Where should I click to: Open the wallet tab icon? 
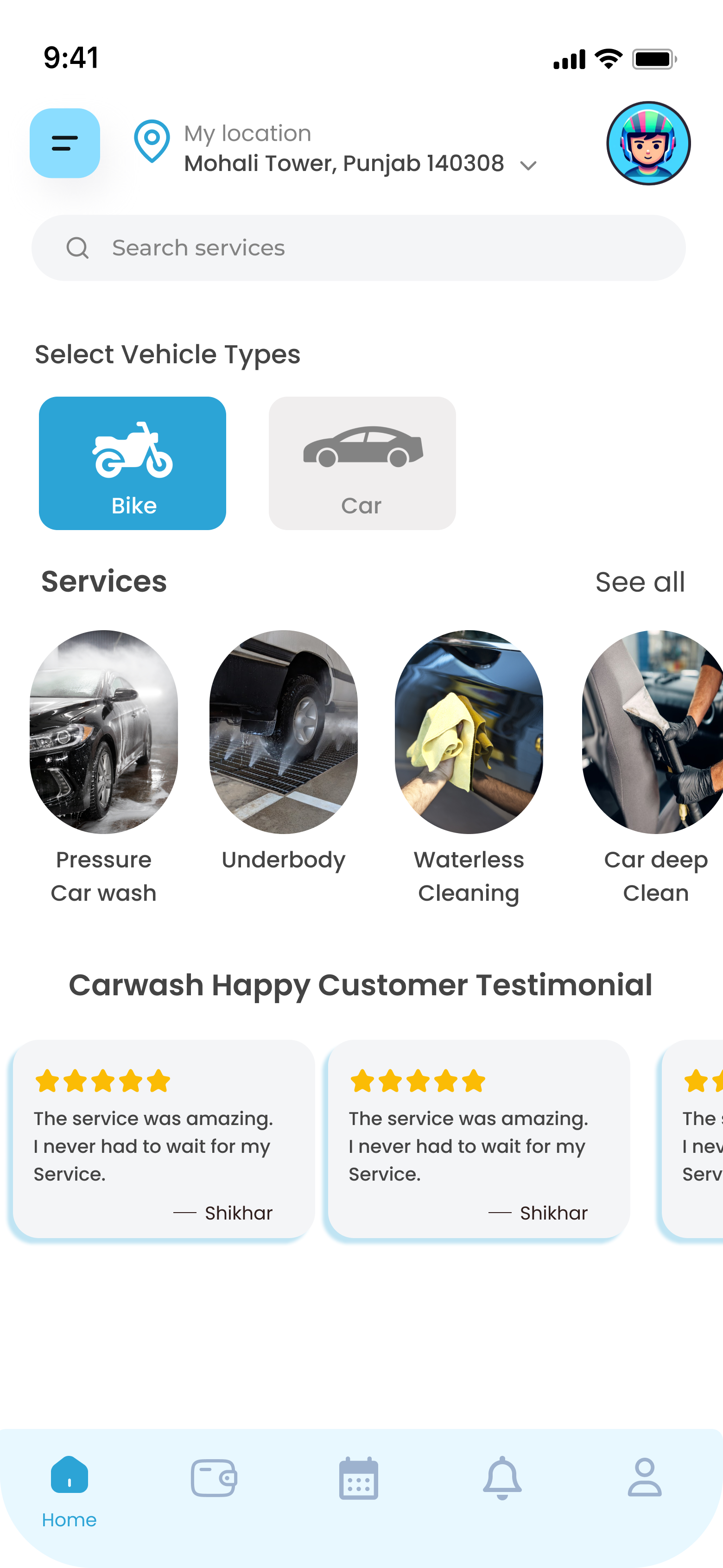coord(214,1477)
